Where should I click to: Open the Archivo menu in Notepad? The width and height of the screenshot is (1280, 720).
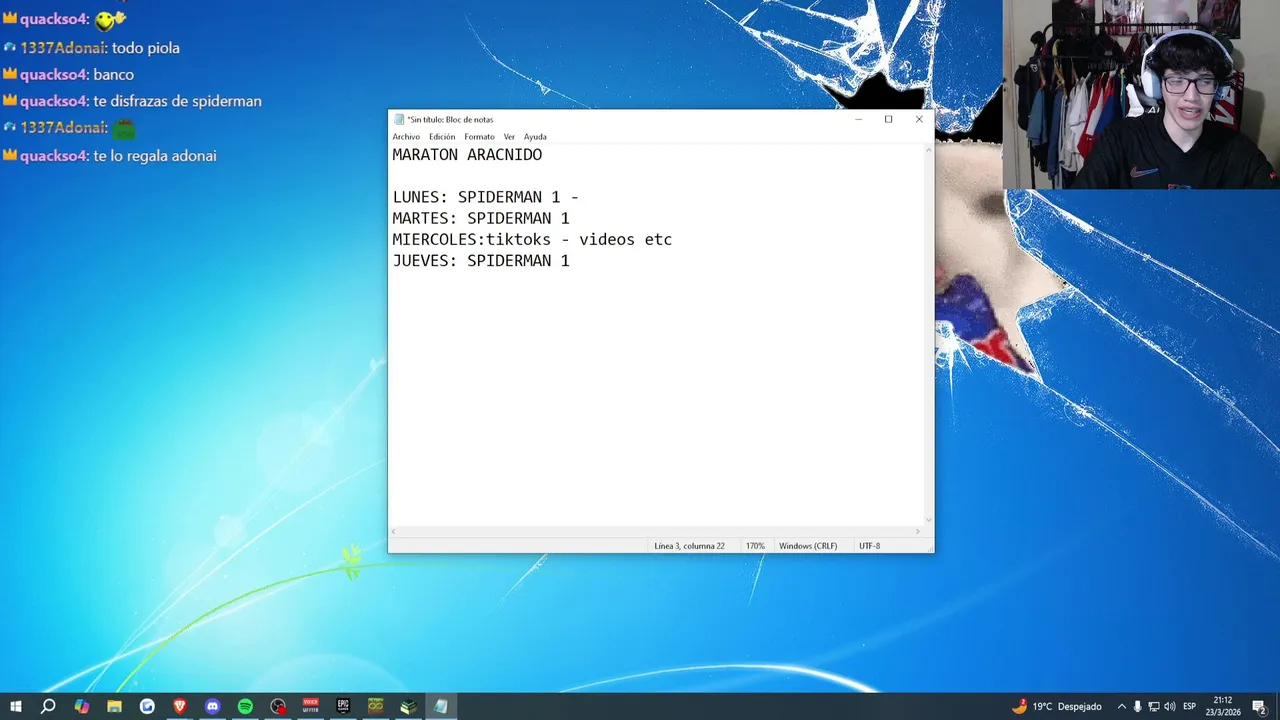[x=406, y=137]
